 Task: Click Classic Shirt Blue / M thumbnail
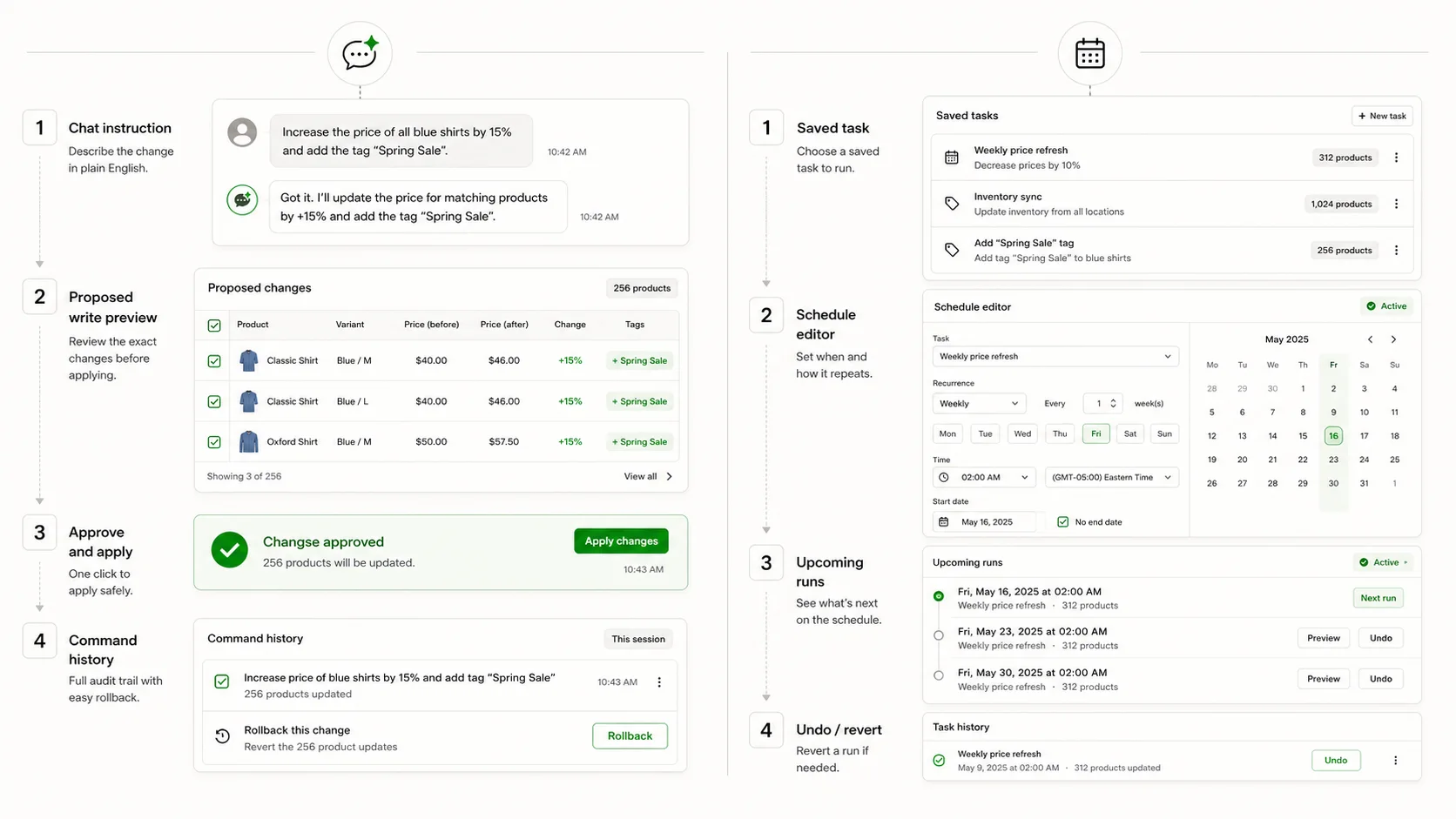point(248,360)
